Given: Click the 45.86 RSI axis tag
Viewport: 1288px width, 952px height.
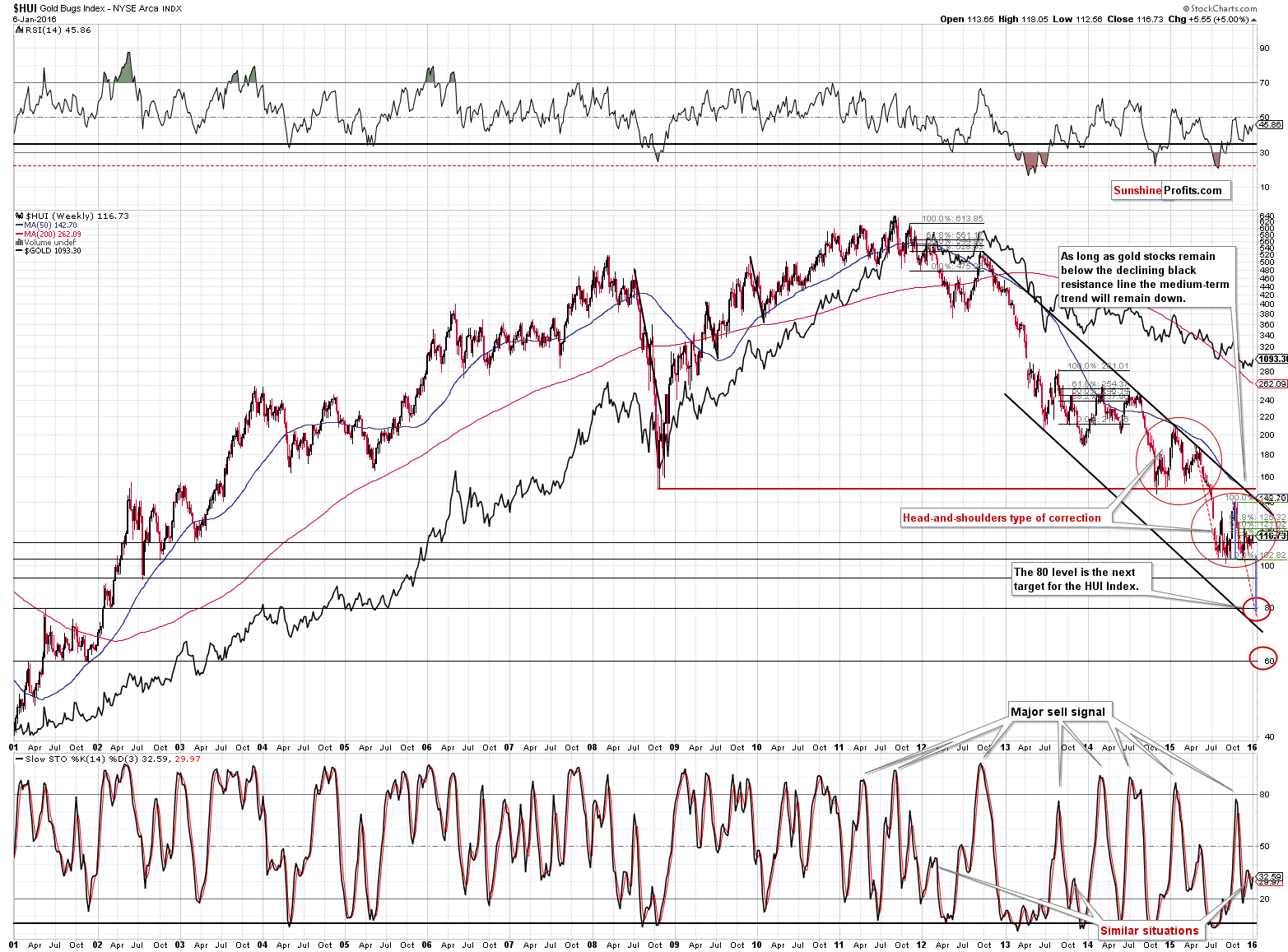Looking at the screenshot, I should 1272,124.
